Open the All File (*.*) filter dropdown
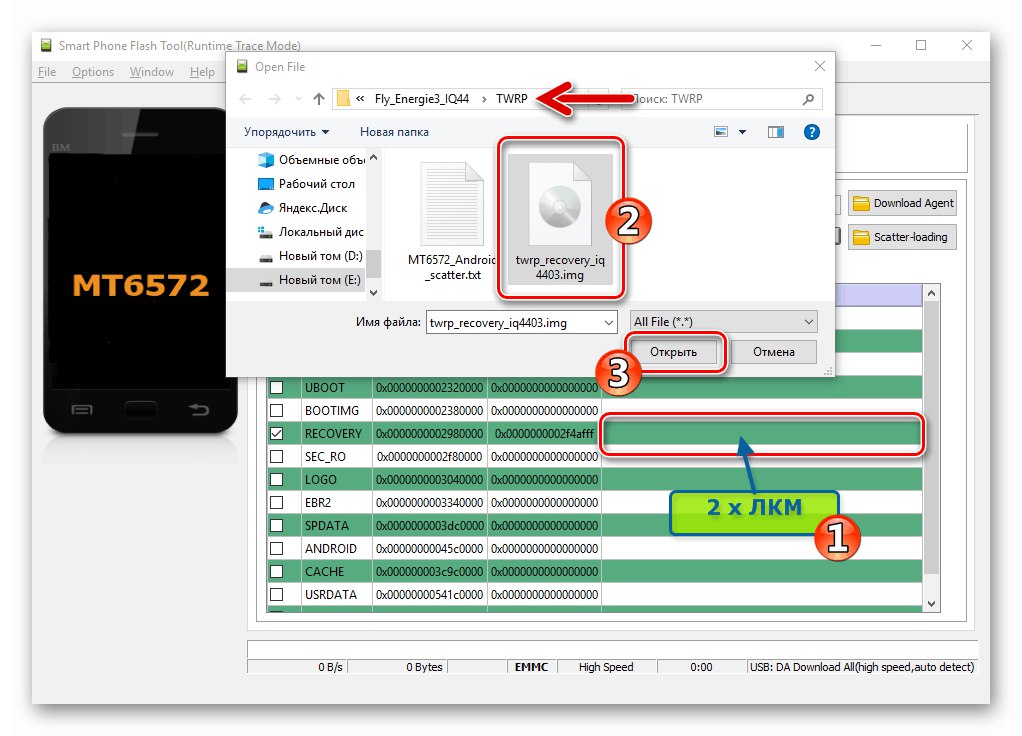Screen dimensions: 1022x736 coord(723,322)
